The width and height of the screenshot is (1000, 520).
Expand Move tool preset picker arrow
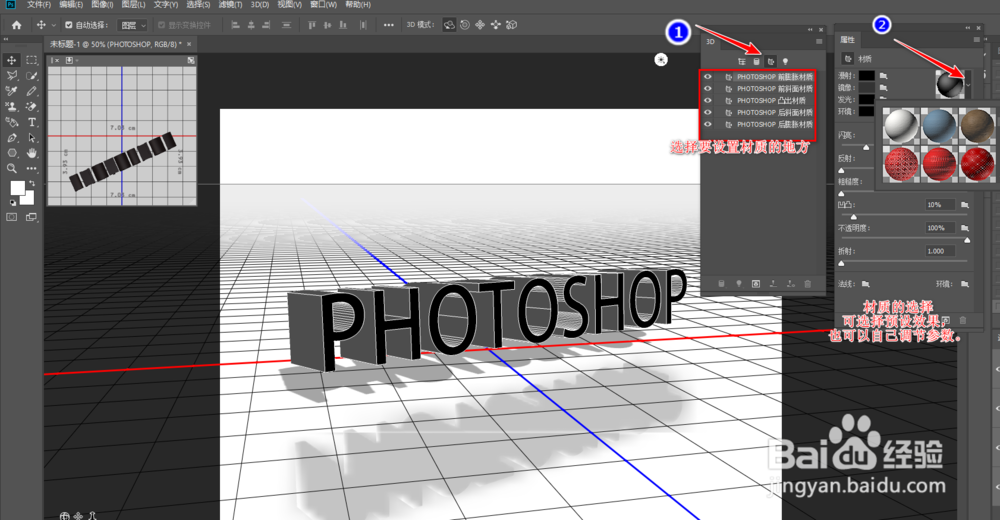tap(54, 25)
